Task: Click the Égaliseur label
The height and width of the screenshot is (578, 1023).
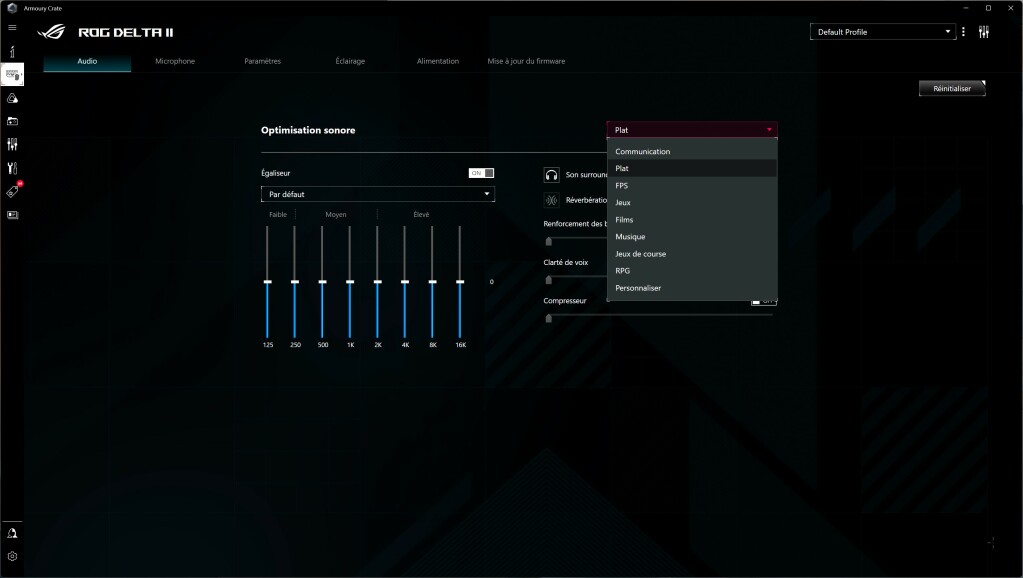Action: [x=275, y=173]
